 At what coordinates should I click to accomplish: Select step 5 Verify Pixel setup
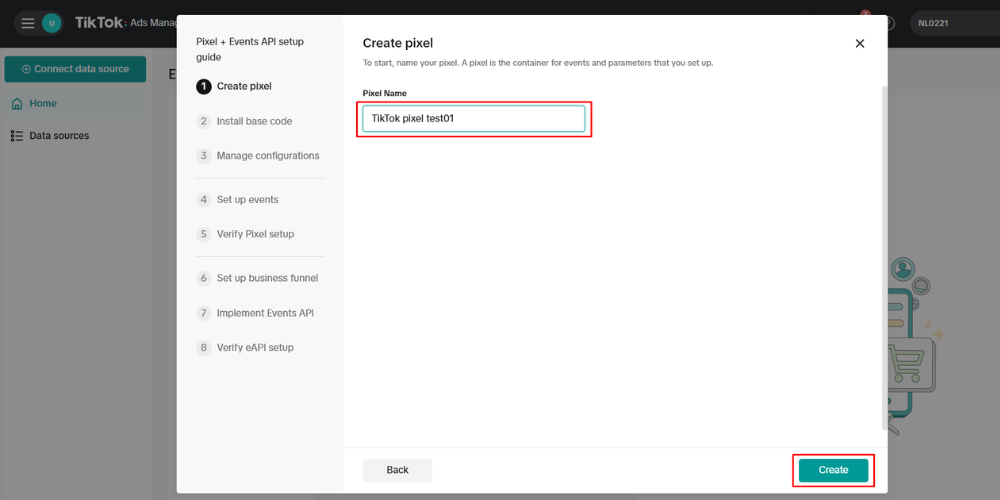pos(246,234)
